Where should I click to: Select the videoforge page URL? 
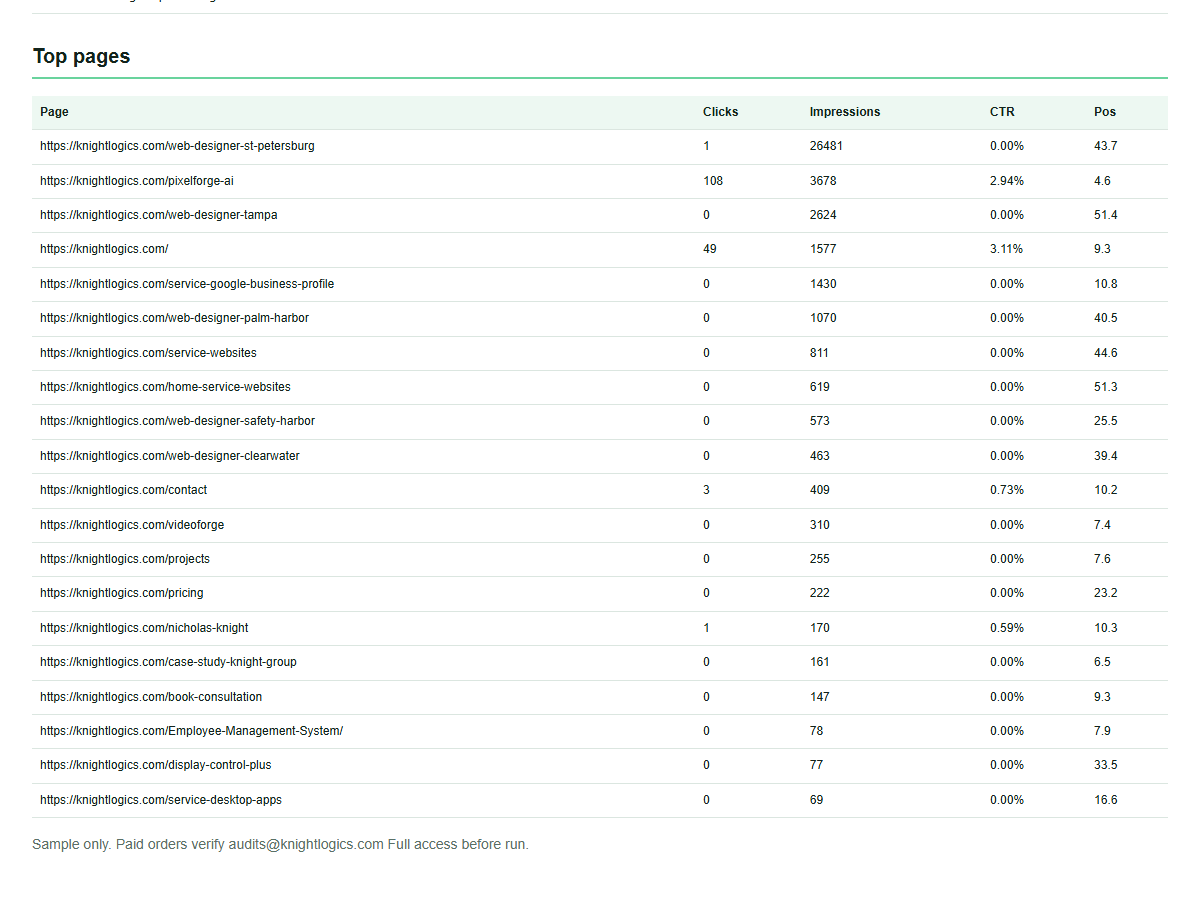pos(132,525)
